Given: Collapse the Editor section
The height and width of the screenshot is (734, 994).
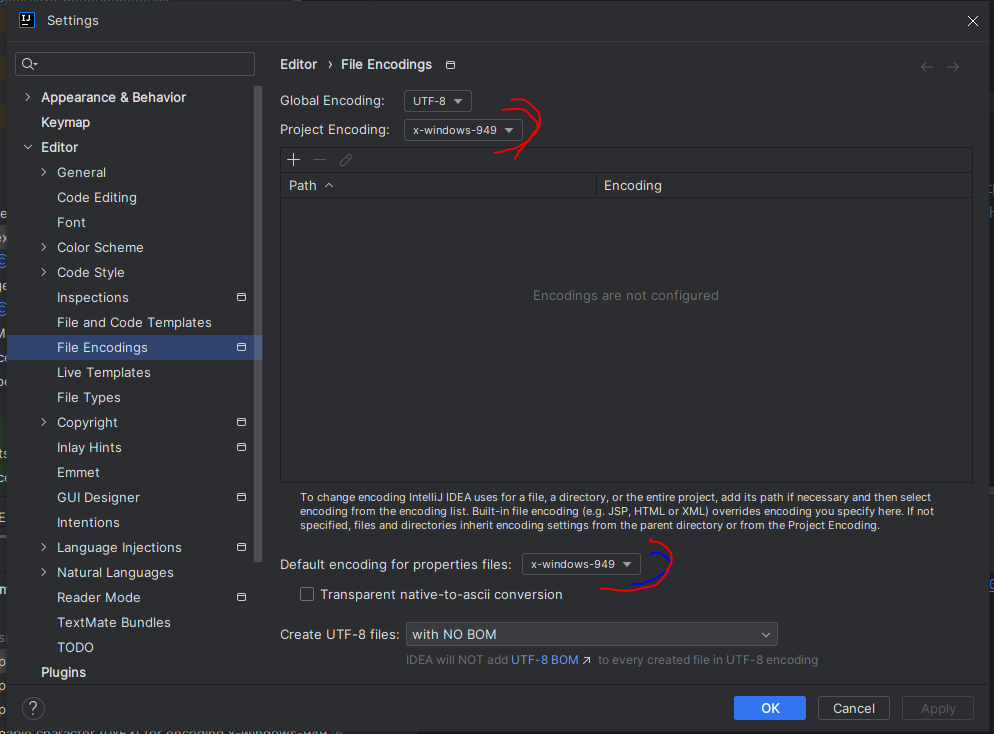Looking at the screenshot, I should [27, 147].
